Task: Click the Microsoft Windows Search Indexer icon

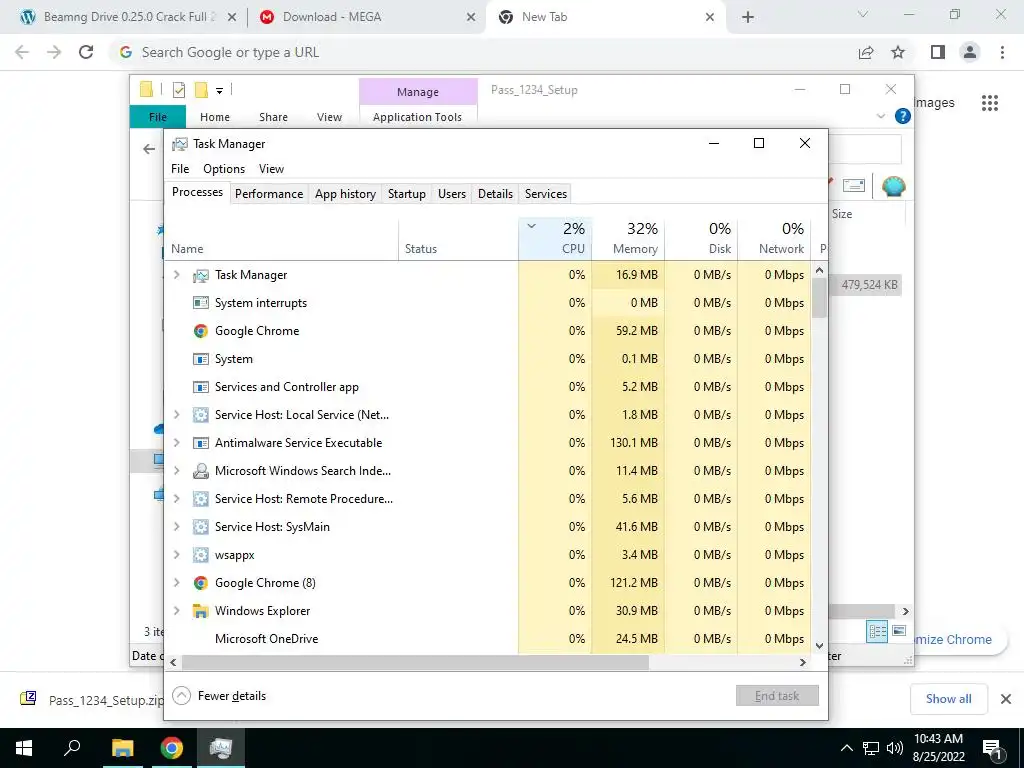Action: [x=200, y=471]
